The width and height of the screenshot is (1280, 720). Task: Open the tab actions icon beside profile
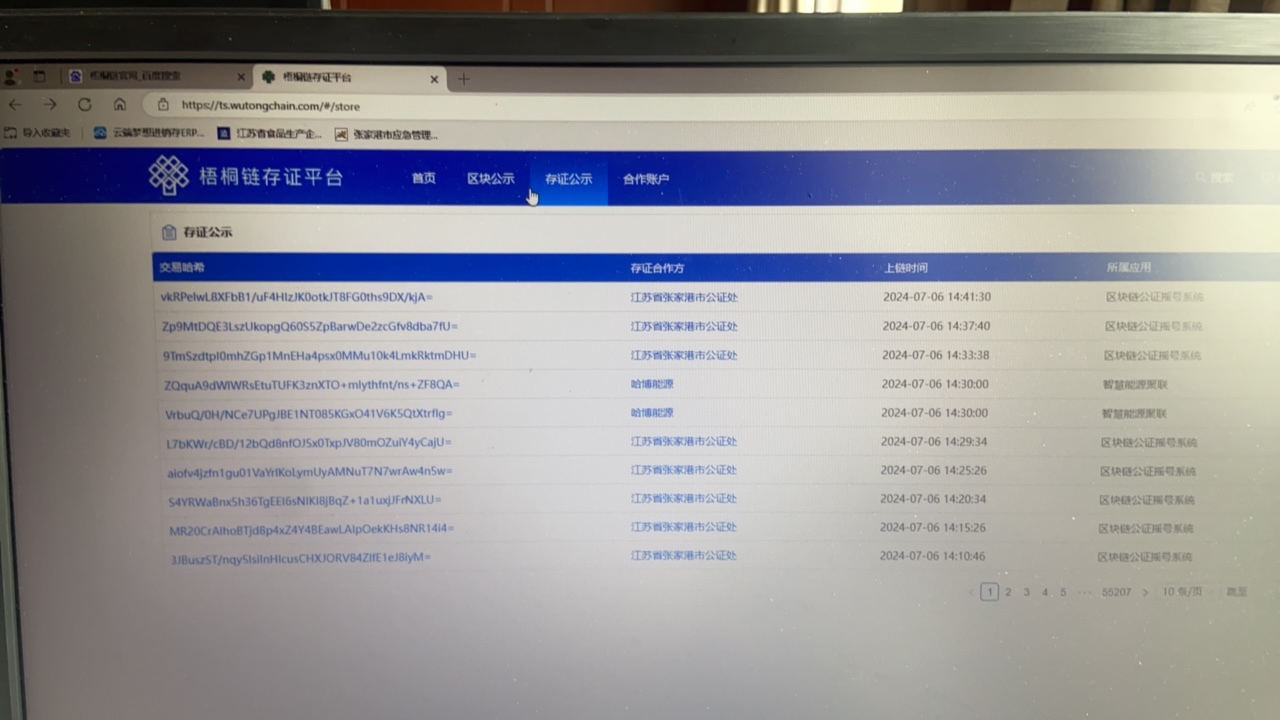click(x=40, y=76)
